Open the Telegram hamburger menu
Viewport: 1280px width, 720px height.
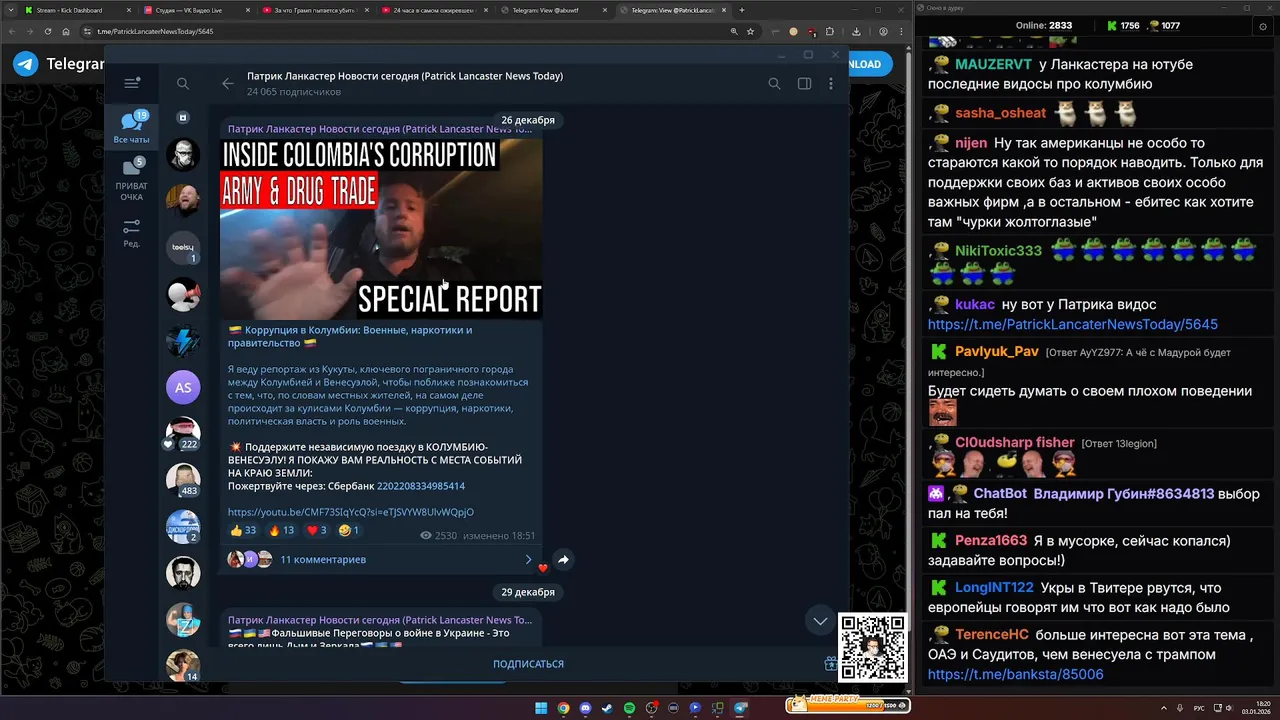click(x=131, y=84)
